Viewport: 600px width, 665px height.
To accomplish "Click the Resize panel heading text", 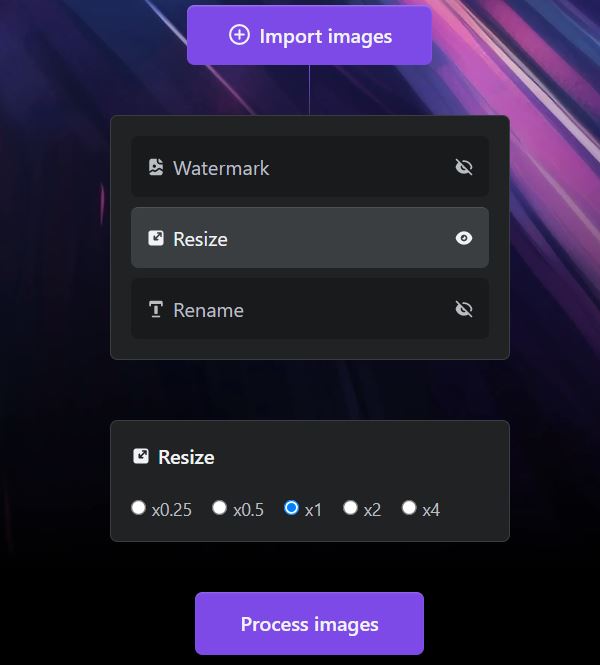I will point(186,457).
